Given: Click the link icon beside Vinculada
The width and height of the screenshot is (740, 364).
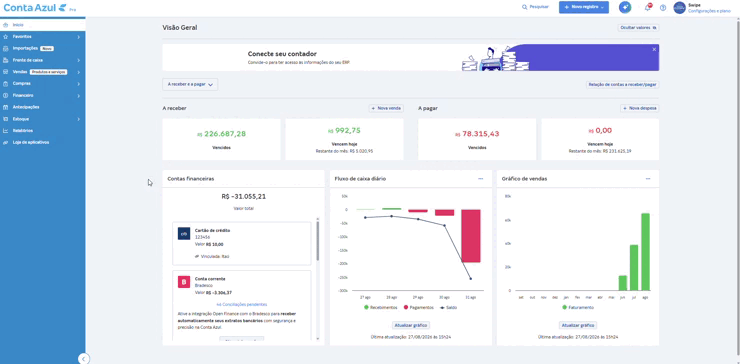Looking at the screenshot, I should click(x=196, y=256).
